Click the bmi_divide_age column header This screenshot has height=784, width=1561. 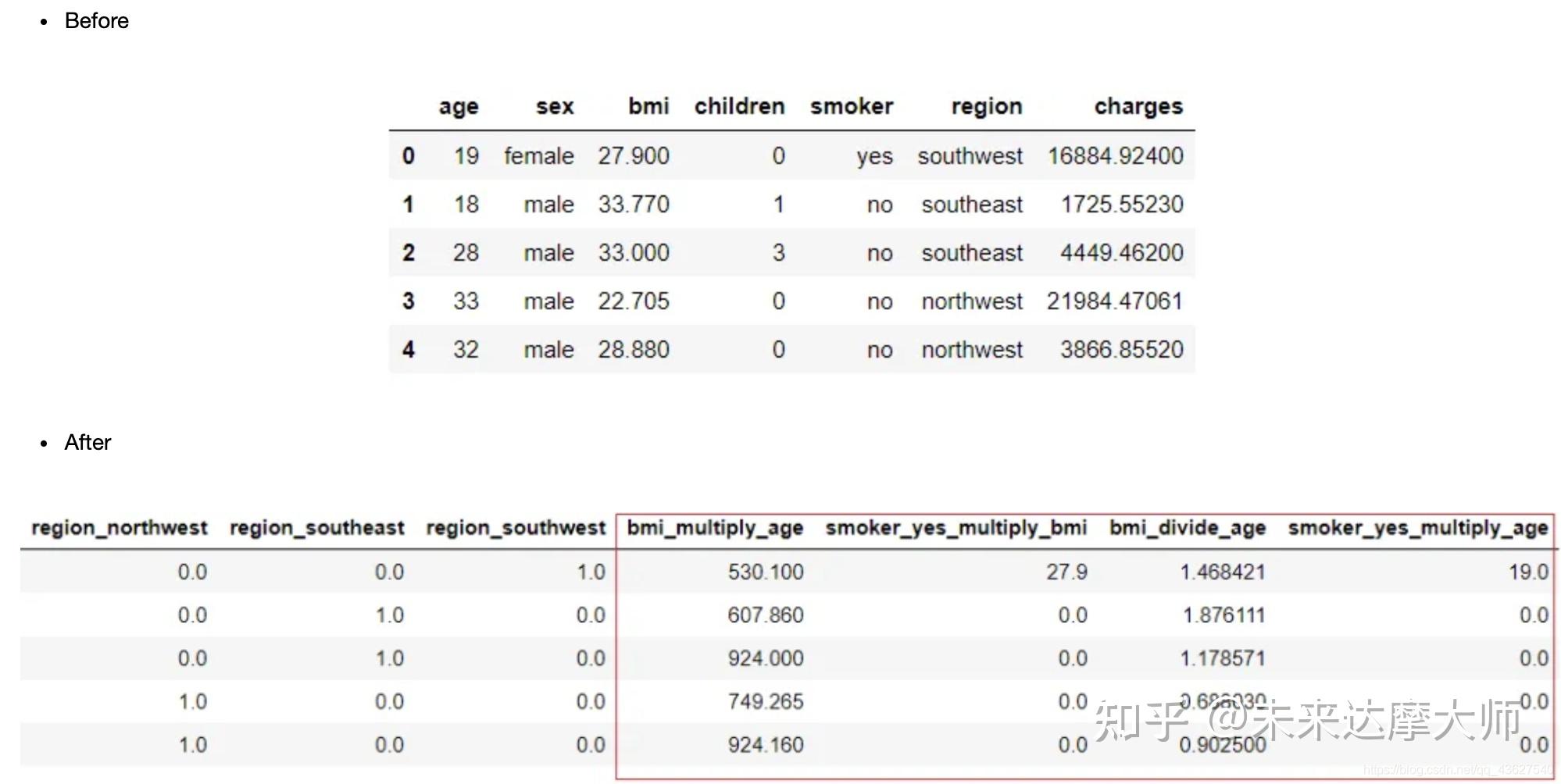point(1188,528)
